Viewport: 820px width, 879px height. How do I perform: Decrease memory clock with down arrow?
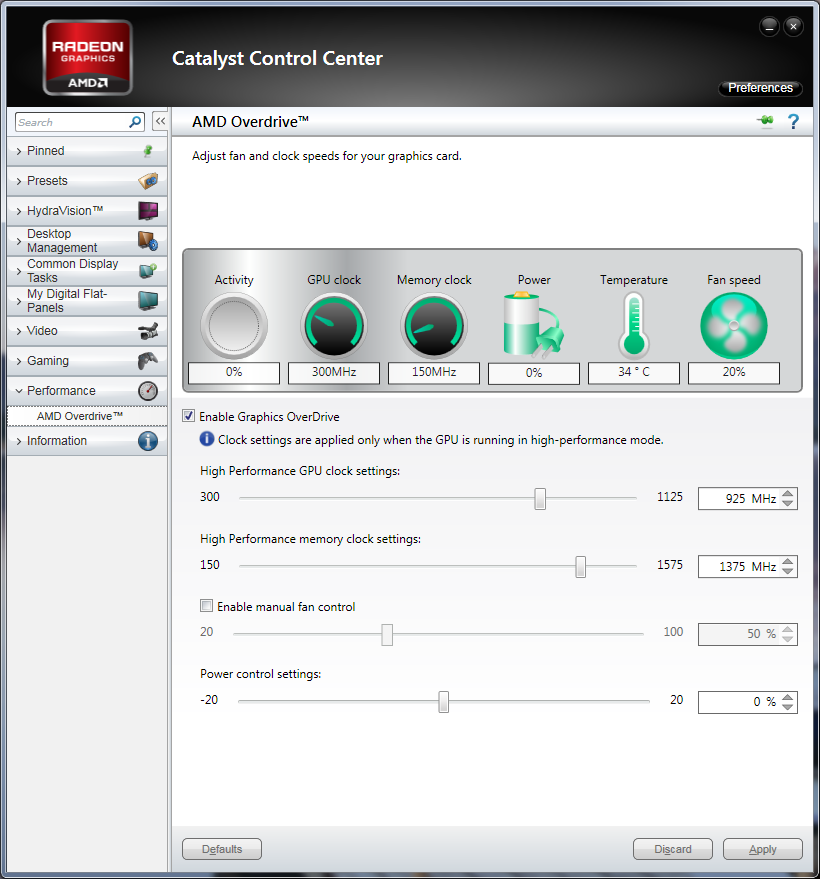point(787,571)
